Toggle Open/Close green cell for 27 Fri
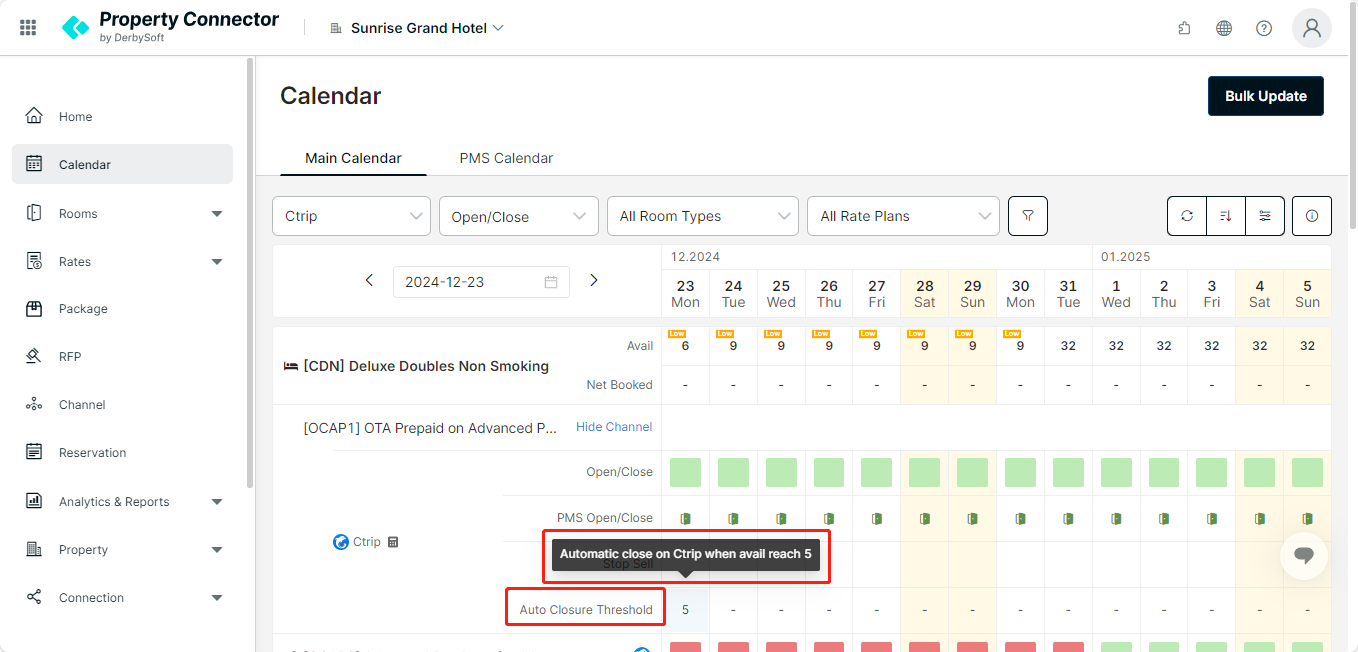The image size is (1358, 652). point(877,472)
